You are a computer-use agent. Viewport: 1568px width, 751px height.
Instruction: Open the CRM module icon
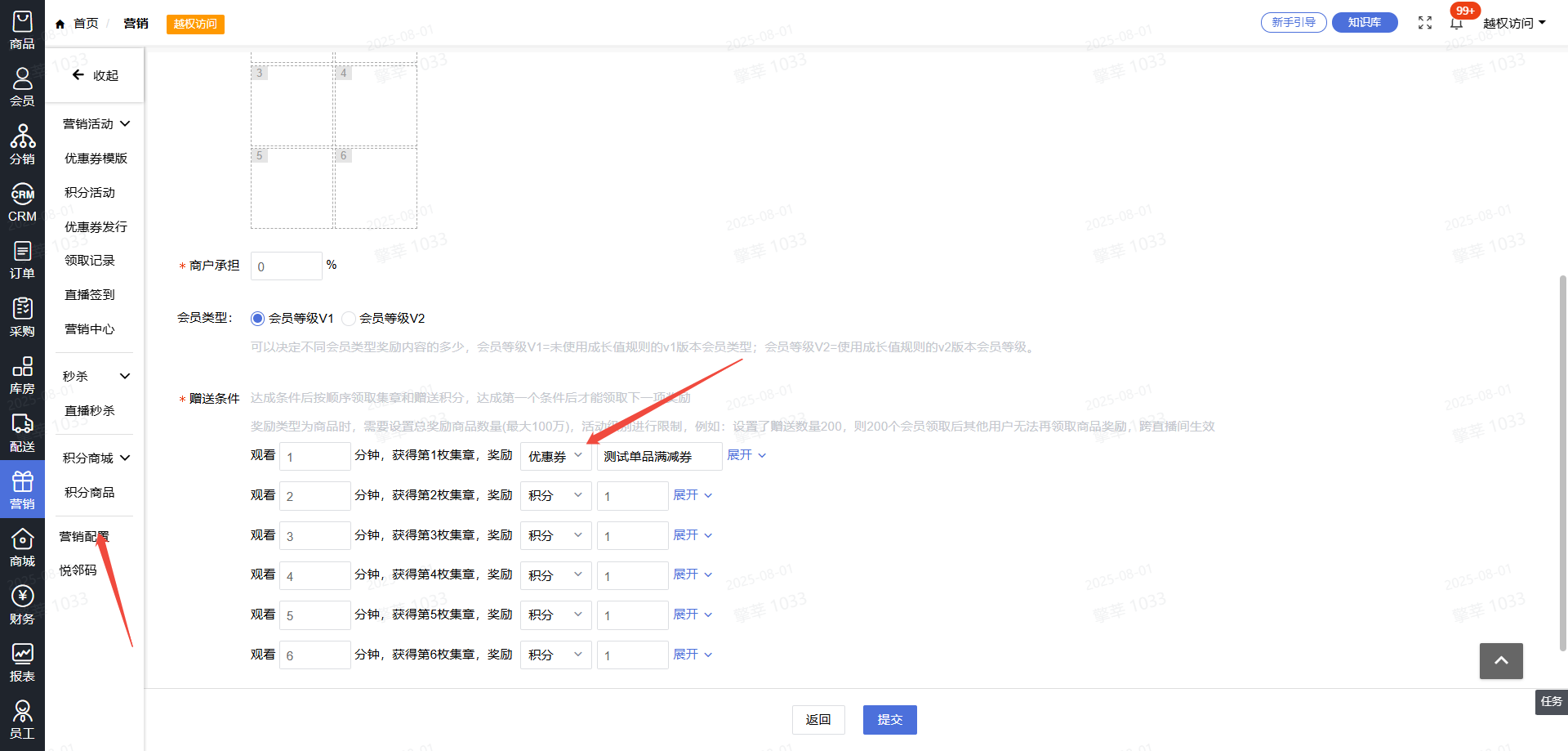coord(22,203)
